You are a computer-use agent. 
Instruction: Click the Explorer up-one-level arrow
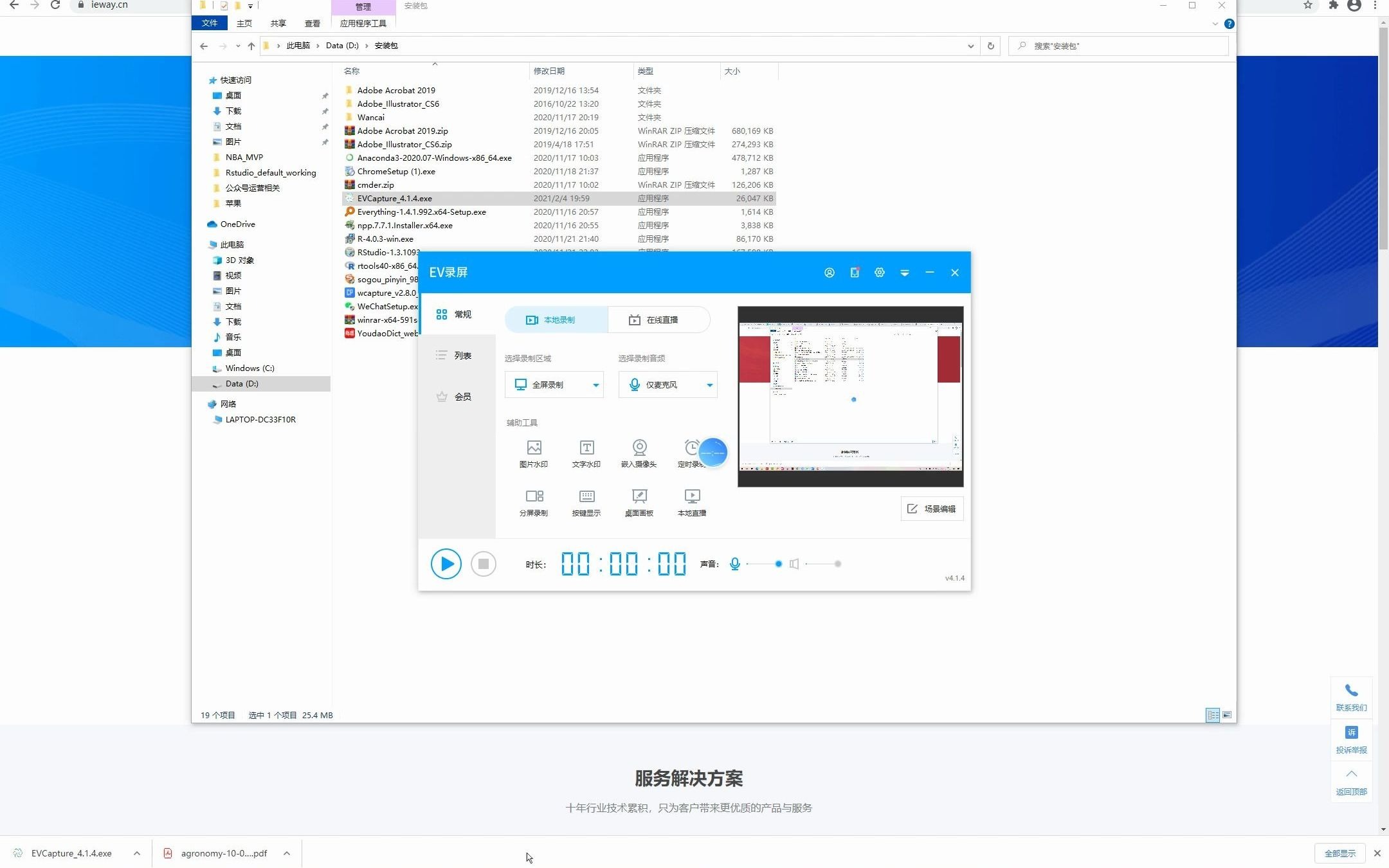251,46
